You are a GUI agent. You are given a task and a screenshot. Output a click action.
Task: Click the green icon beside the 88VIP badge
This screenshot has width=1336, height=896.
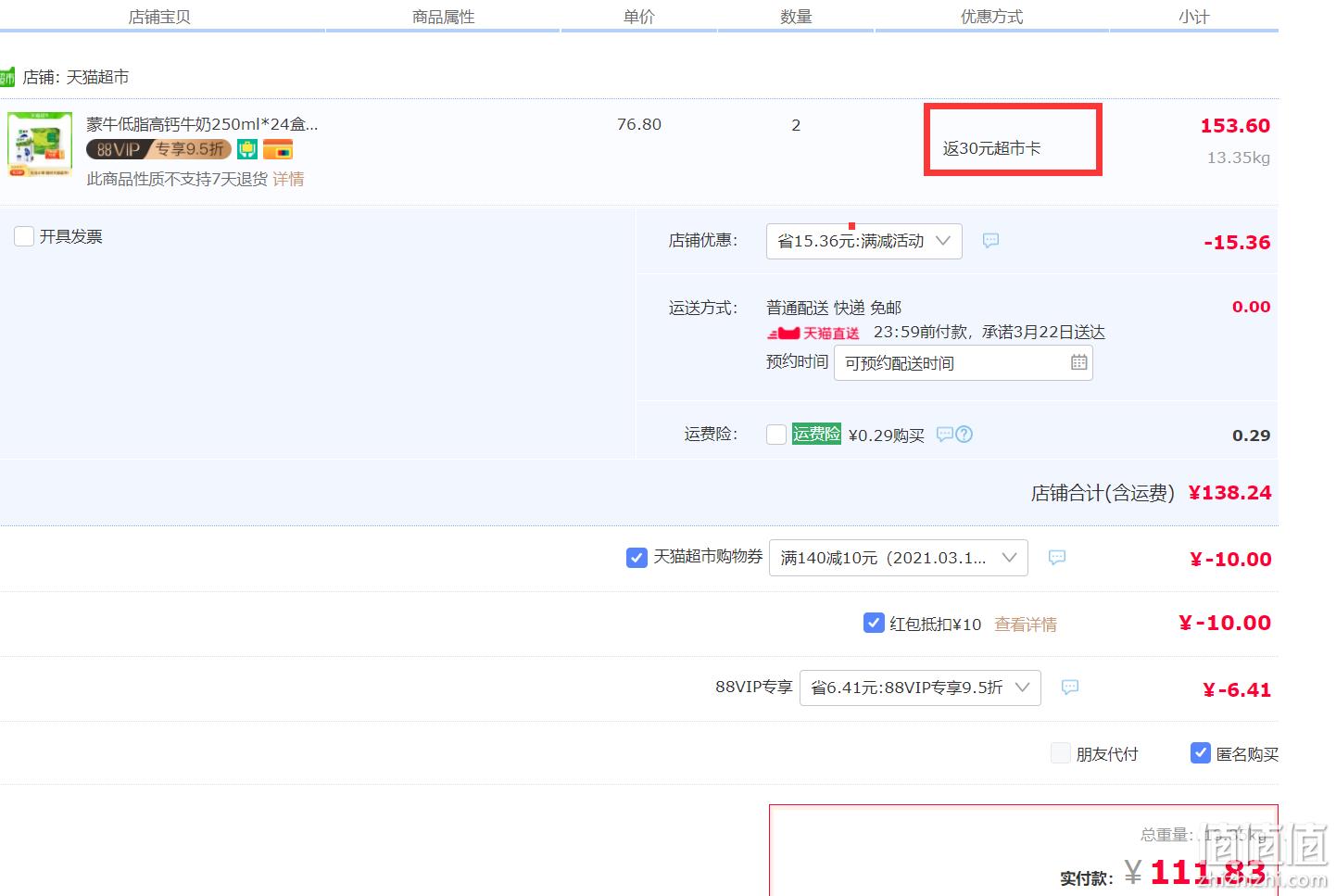pos(247,149)
